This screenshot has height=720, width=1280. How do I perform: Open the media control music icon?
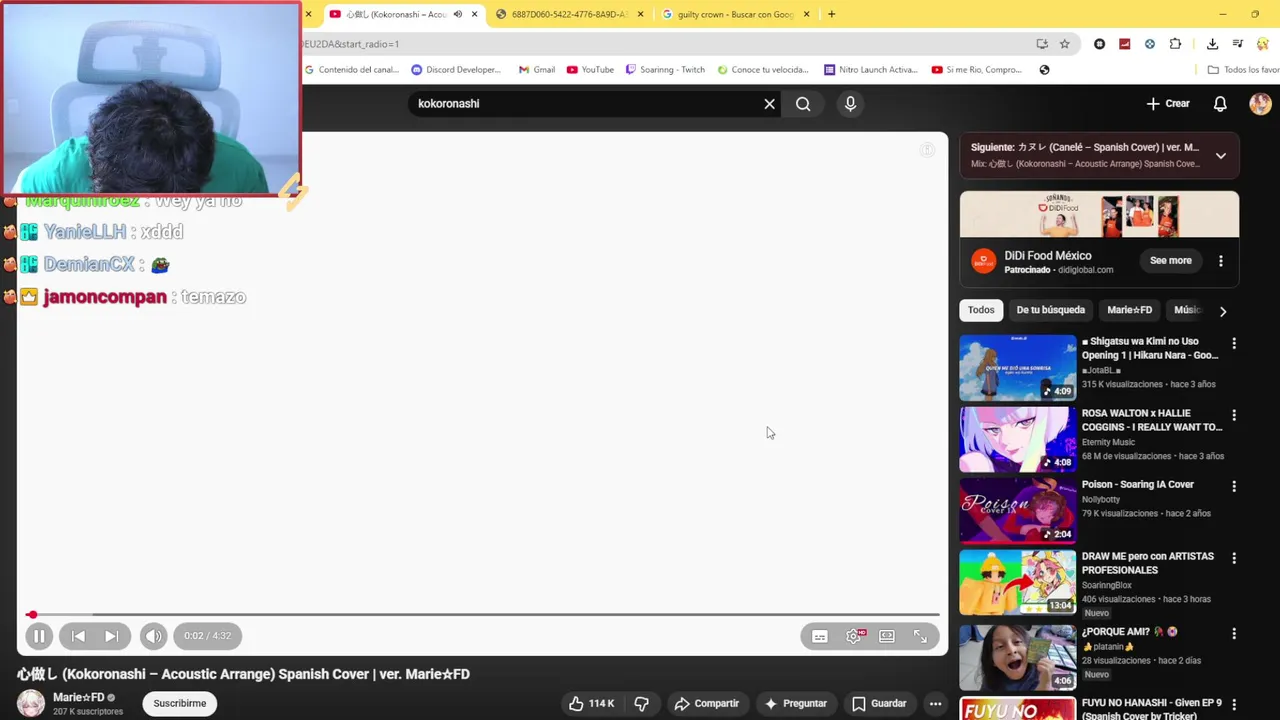(1237, 44)
